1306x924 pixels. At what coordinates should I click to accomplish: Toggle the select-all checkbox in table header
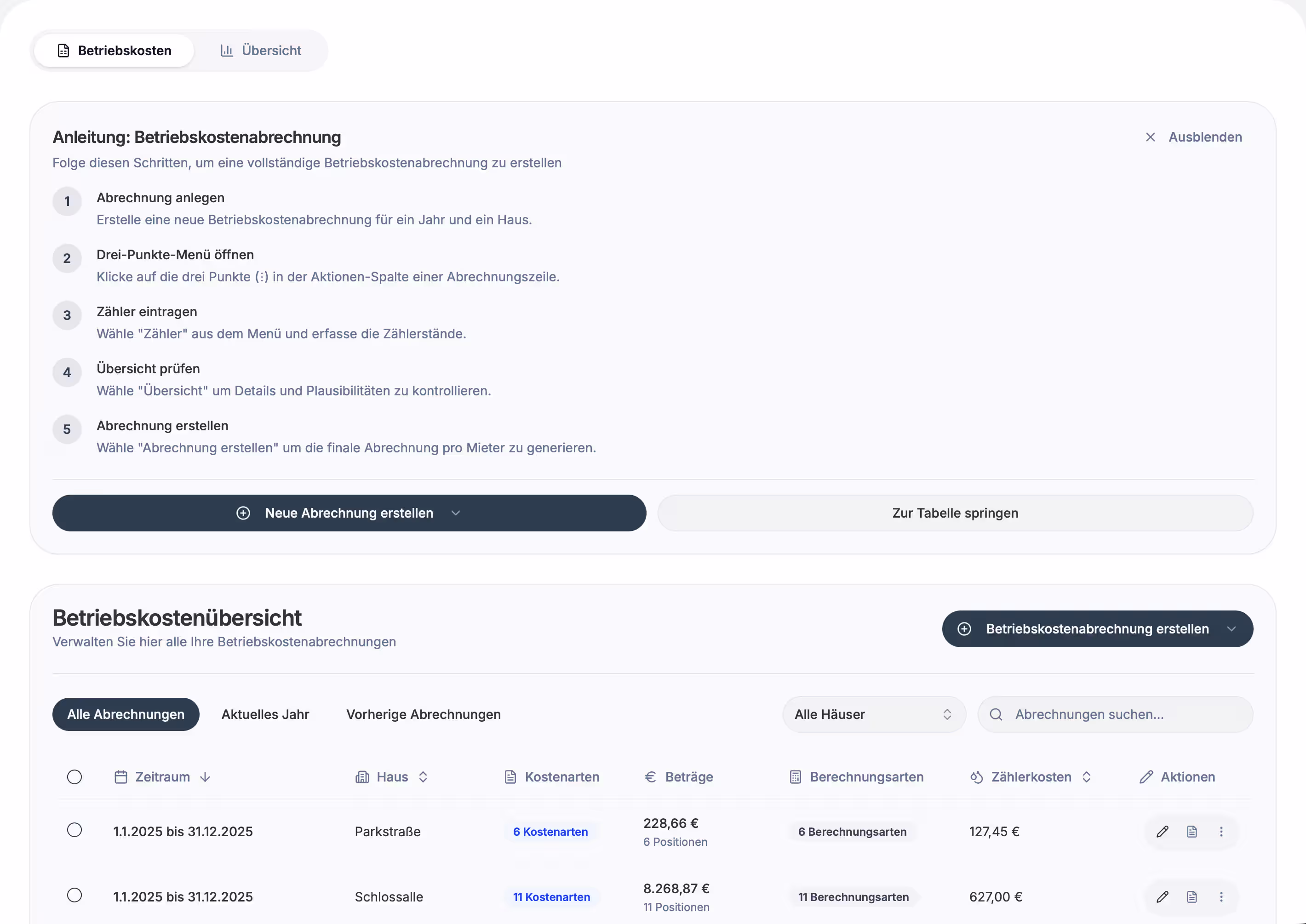(x=74, y=776)
